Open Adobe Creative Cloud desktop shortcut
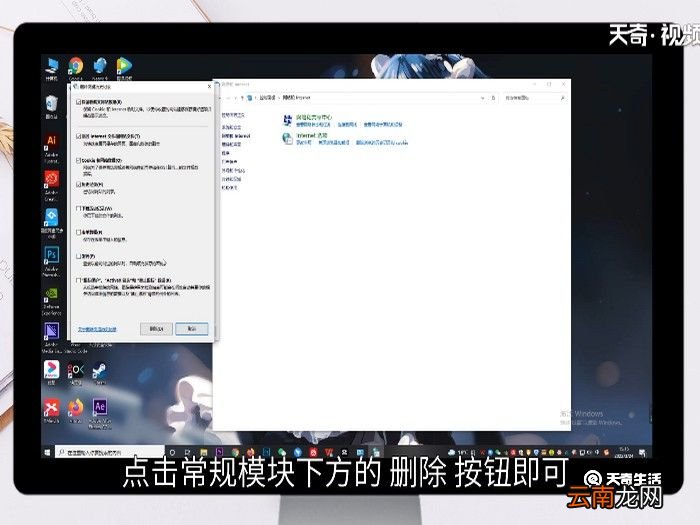 52,186
